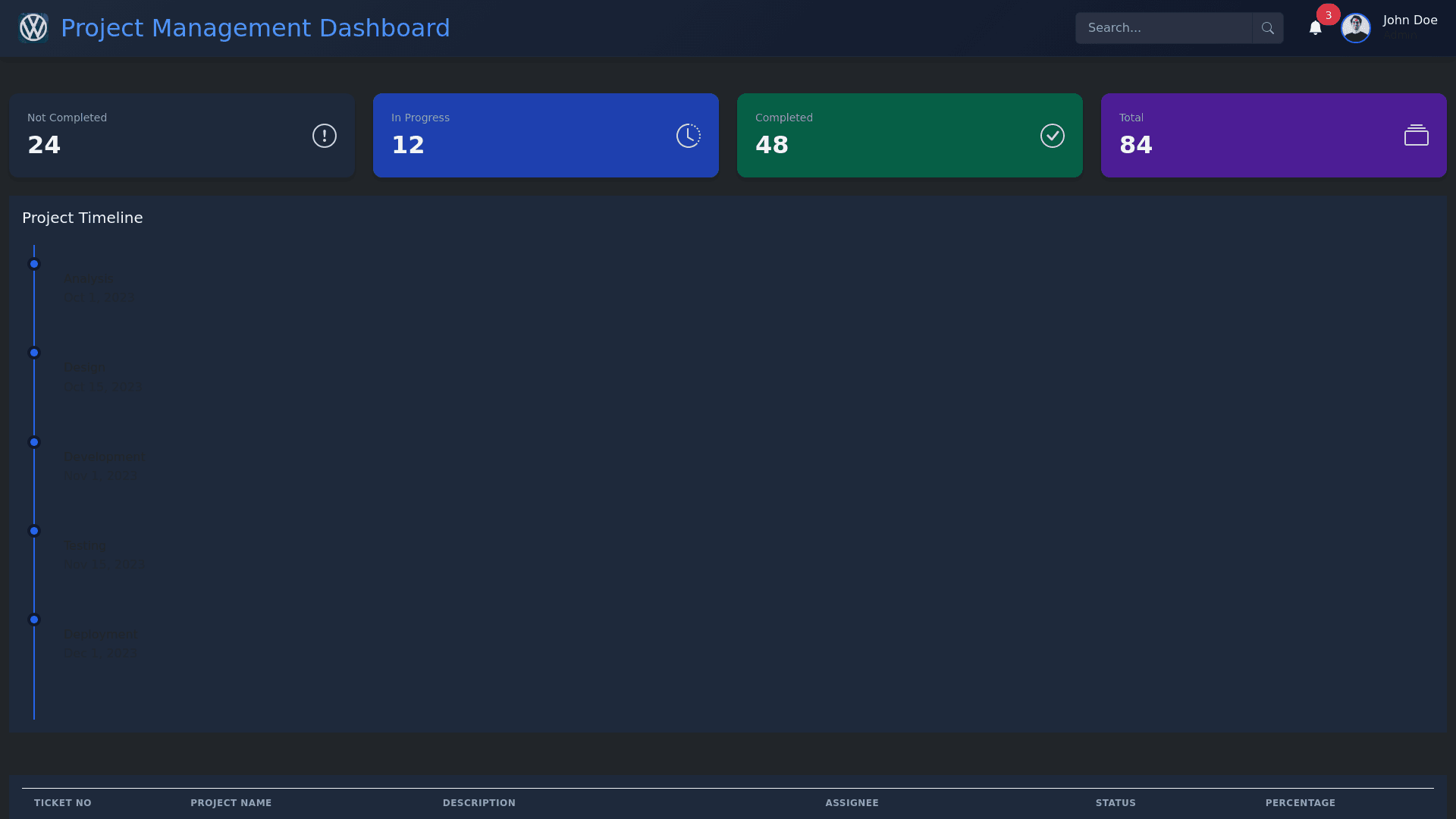Select the Testing timeline marker dot
1456x819 pixels.
[34, 531]
